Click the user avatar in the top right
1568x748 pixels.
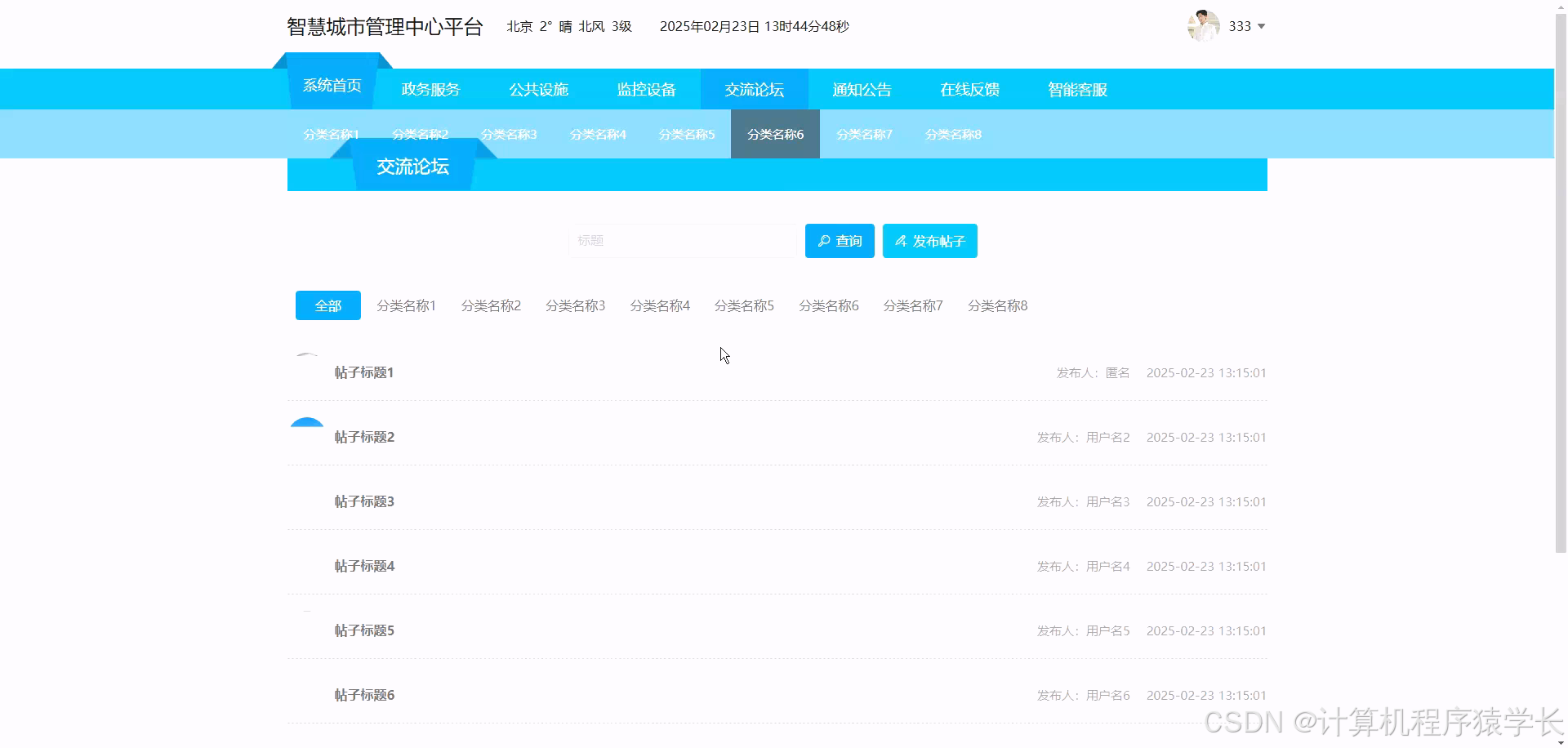click(1202, 25)
